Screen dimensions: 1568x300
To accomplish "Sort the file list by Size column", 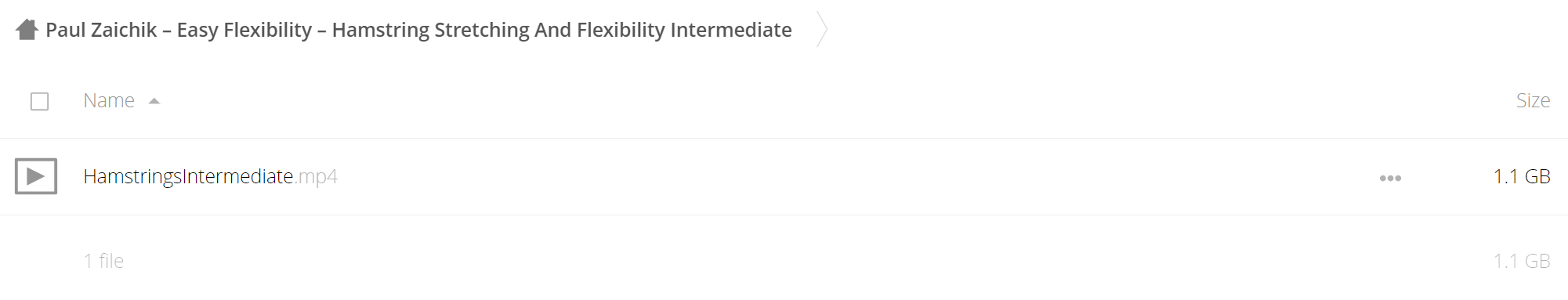I will (x=1533, y=100).
